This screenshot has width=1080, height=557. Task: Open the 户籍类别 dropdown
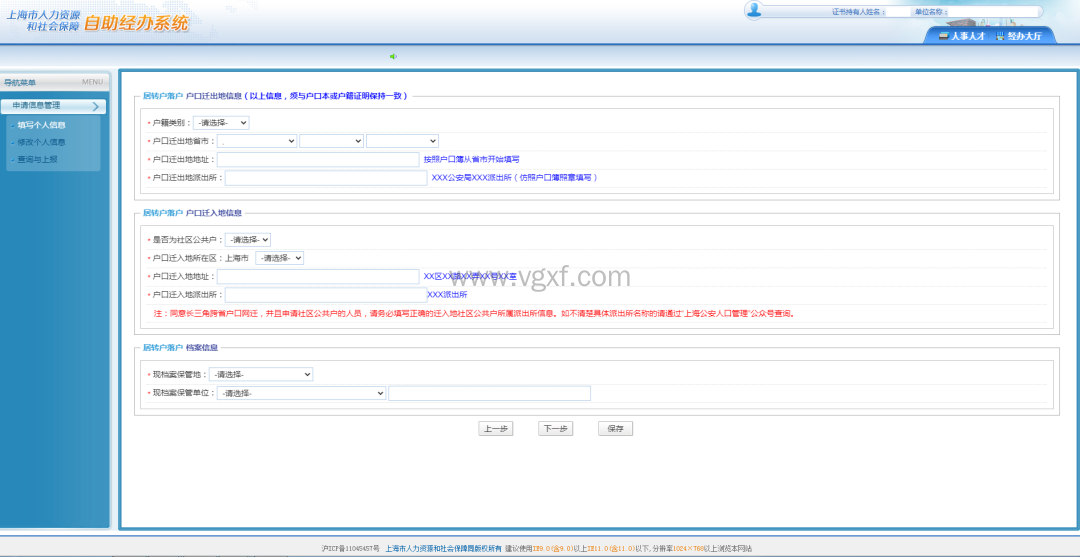(221, 123)
